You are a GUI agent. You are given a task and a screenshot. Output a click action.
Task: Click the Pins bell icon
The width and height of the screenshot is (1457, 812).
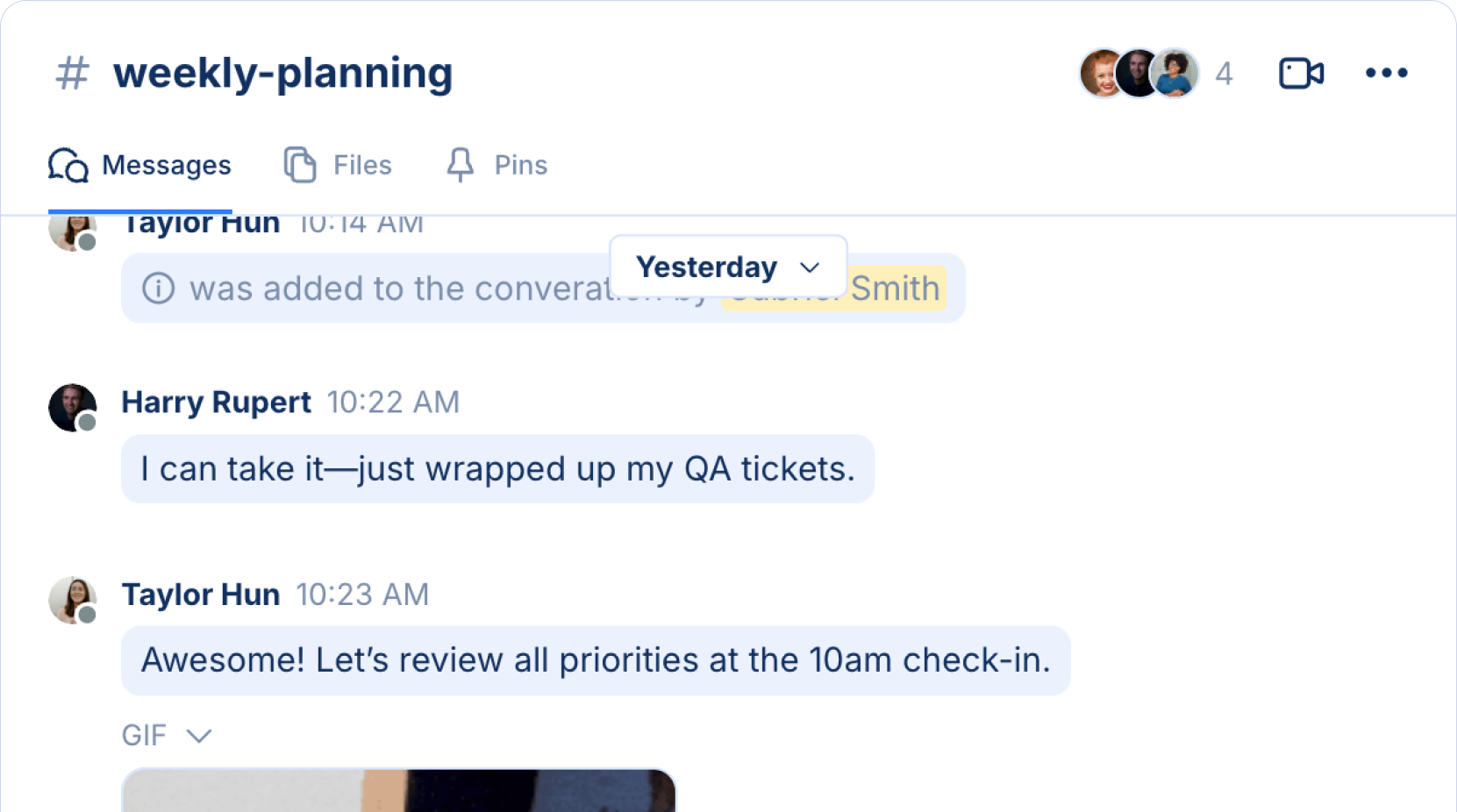460,165
